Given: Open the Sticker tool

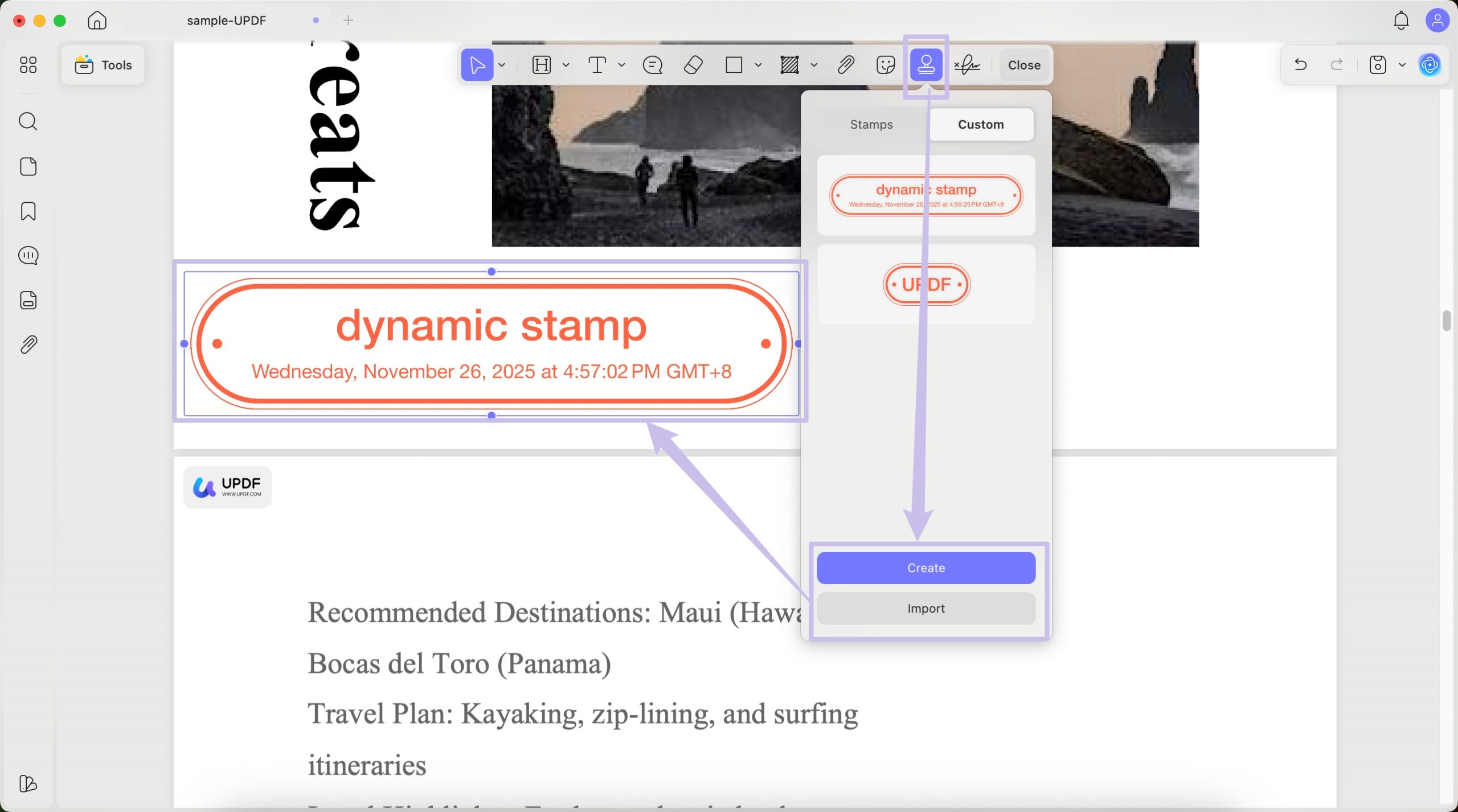Looking at the screenshot, I should pyautogui.click(x=884, y=65).
